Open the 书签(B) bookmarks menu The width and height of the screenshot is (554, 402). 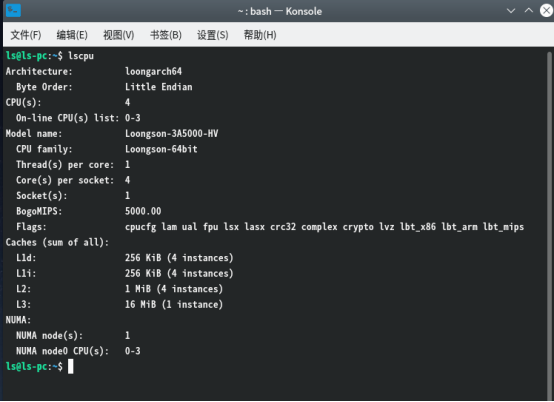[166, 35]
